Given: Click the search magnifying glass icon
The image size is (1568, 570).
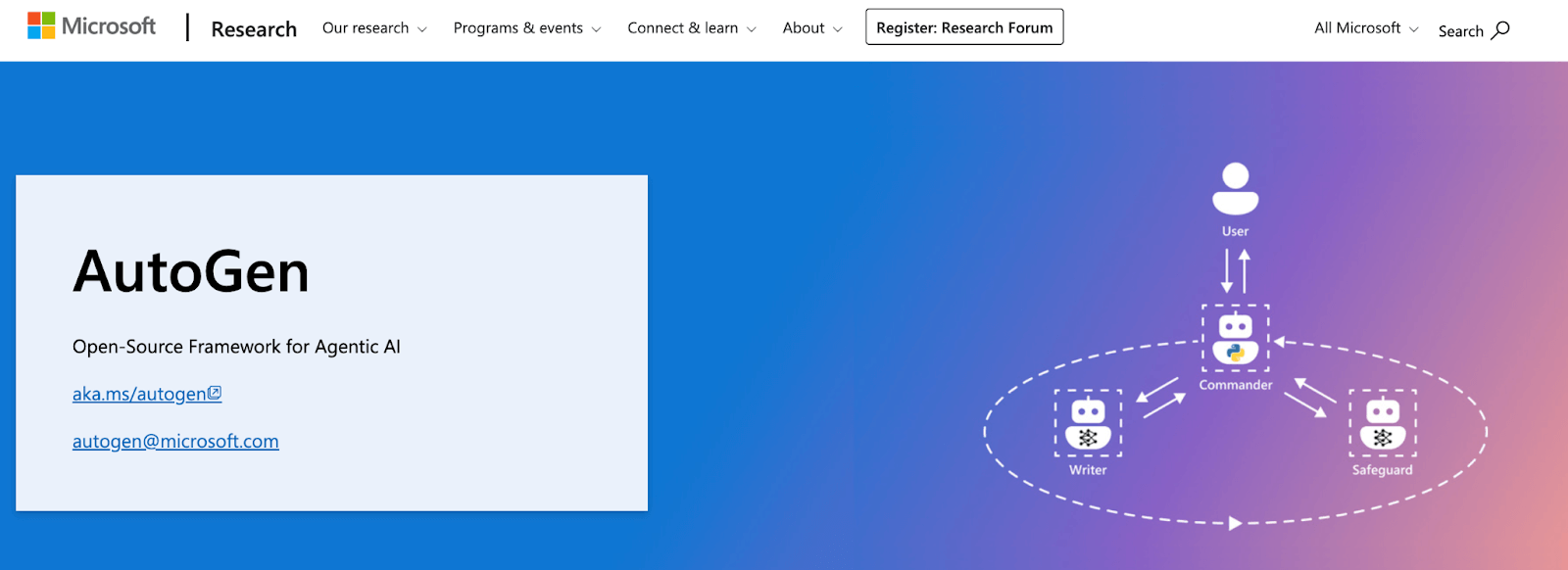Looking at the screenshot, I should click(x=1500, y=30).
